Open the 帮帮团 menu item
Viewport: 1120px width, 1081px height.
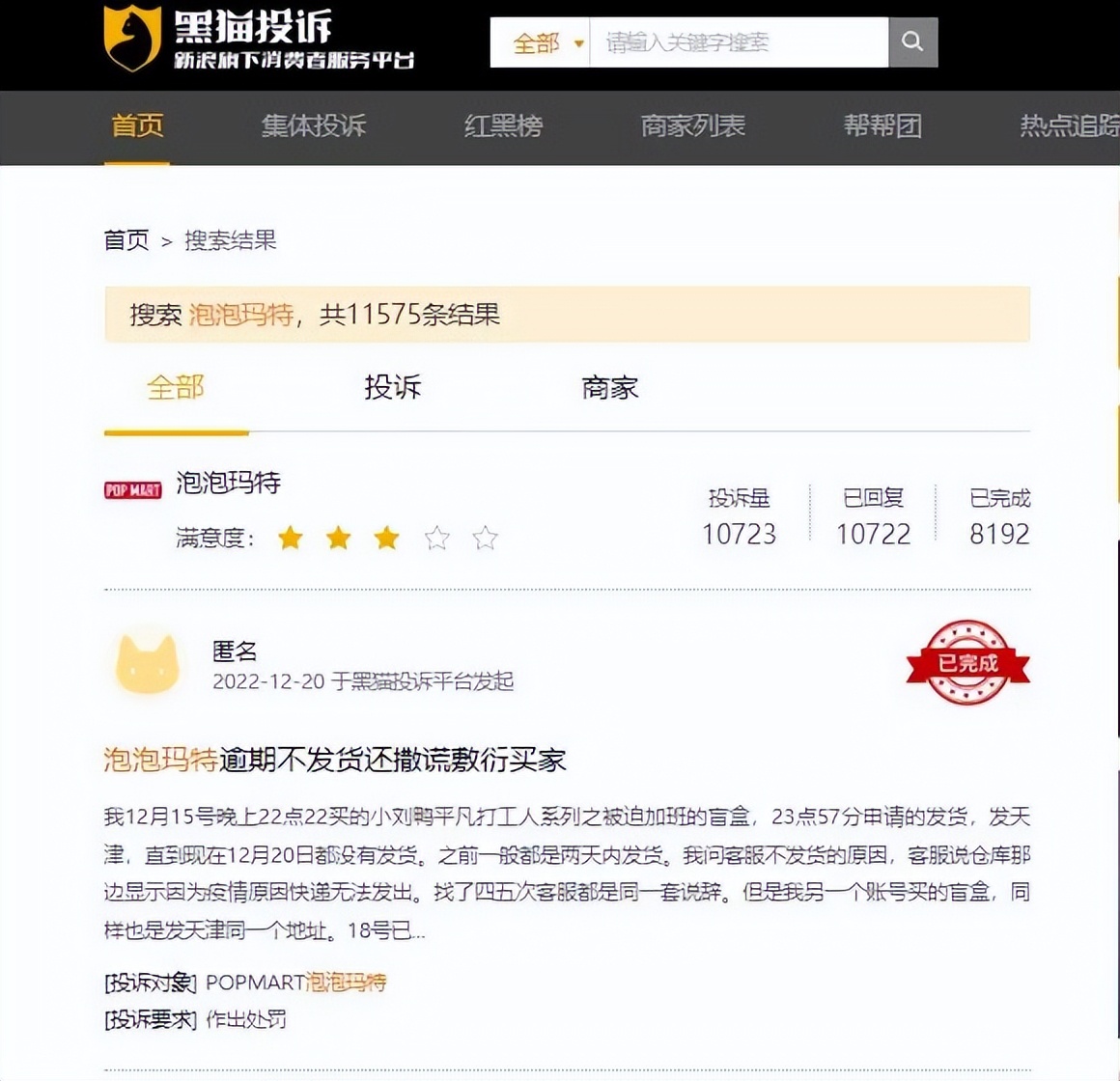(883, 126)
